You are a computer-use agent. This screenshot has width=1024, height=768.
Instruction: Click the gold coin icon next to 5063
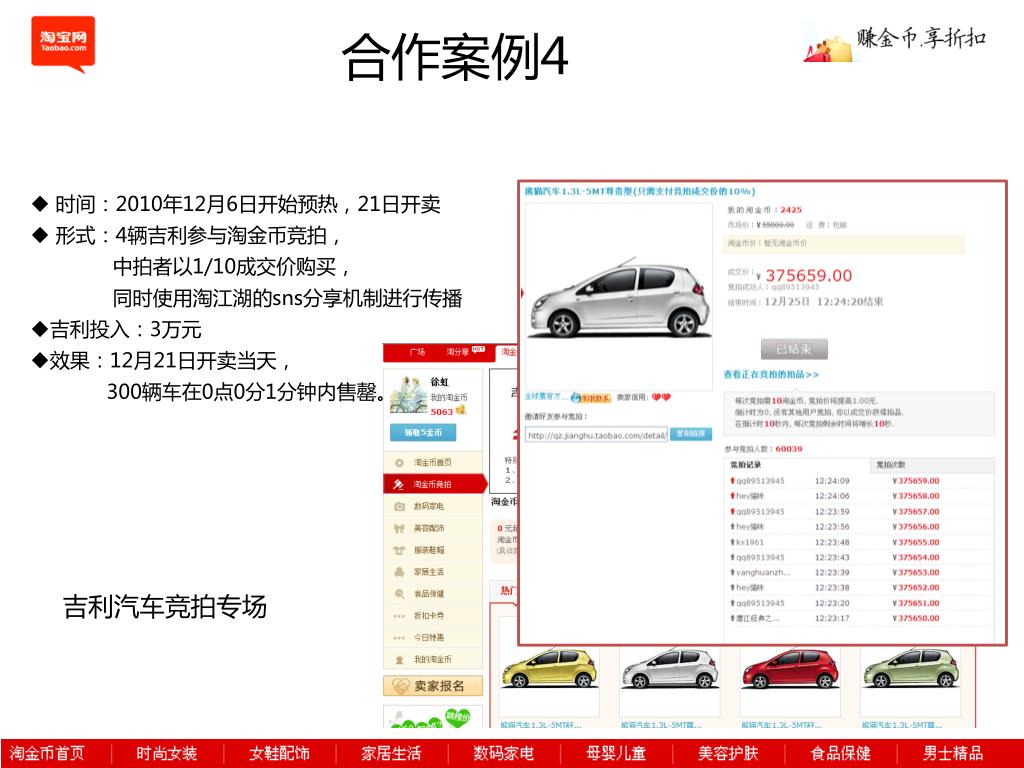pos(460,410)
